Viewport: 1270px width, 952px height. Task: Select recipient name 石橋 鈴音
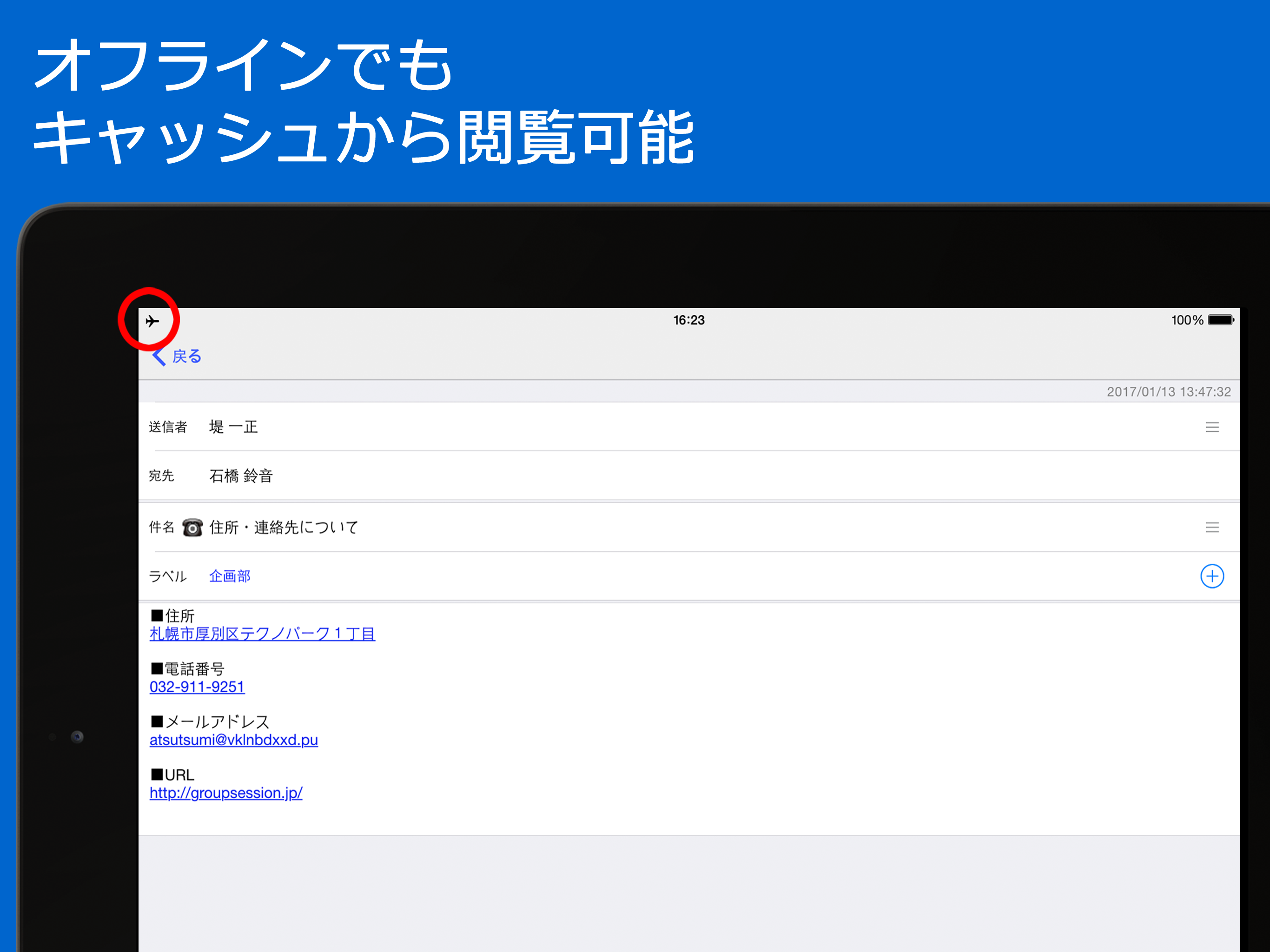pos(240,476)
